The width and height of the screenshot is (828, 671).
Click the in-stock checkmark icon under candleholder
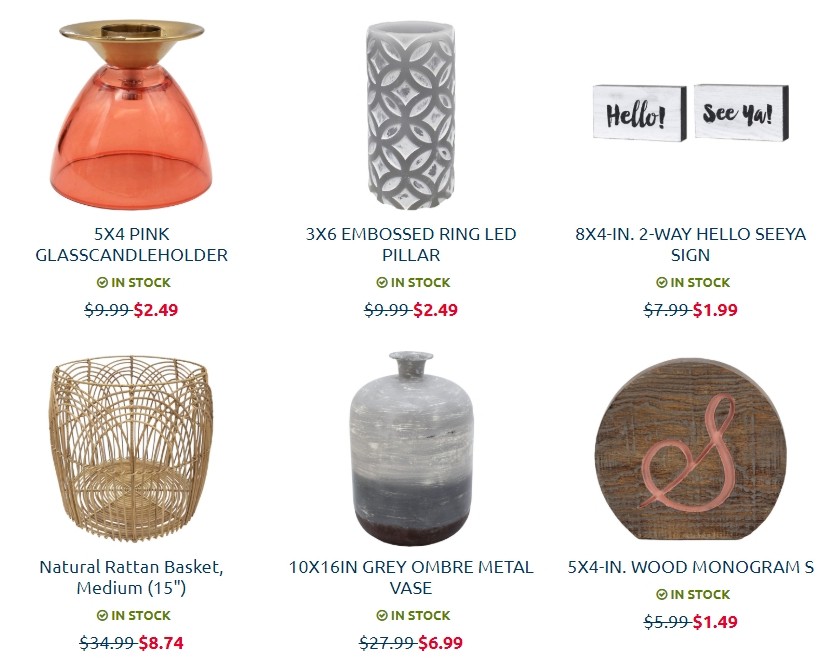pyautogui.click(x=102, y=282)
